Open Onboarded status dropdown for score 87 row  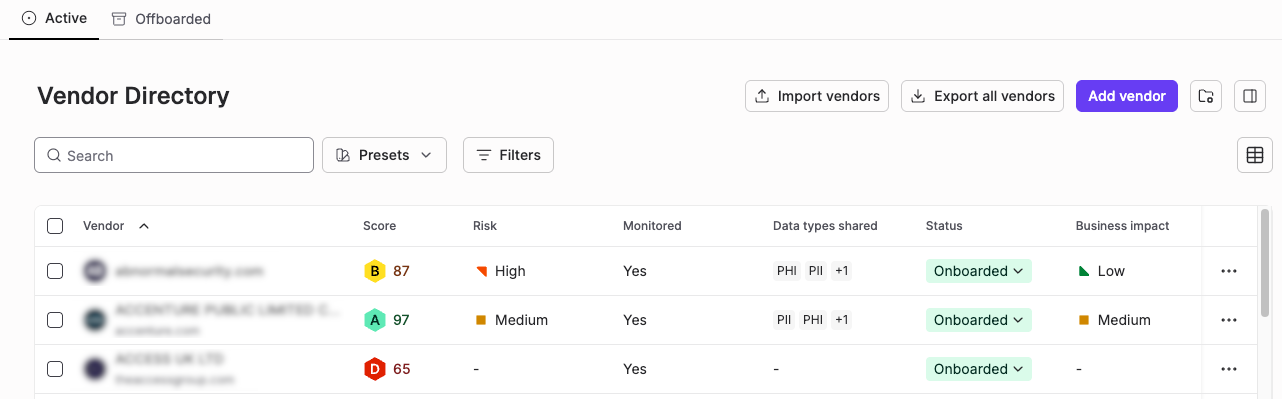(978, 271)
